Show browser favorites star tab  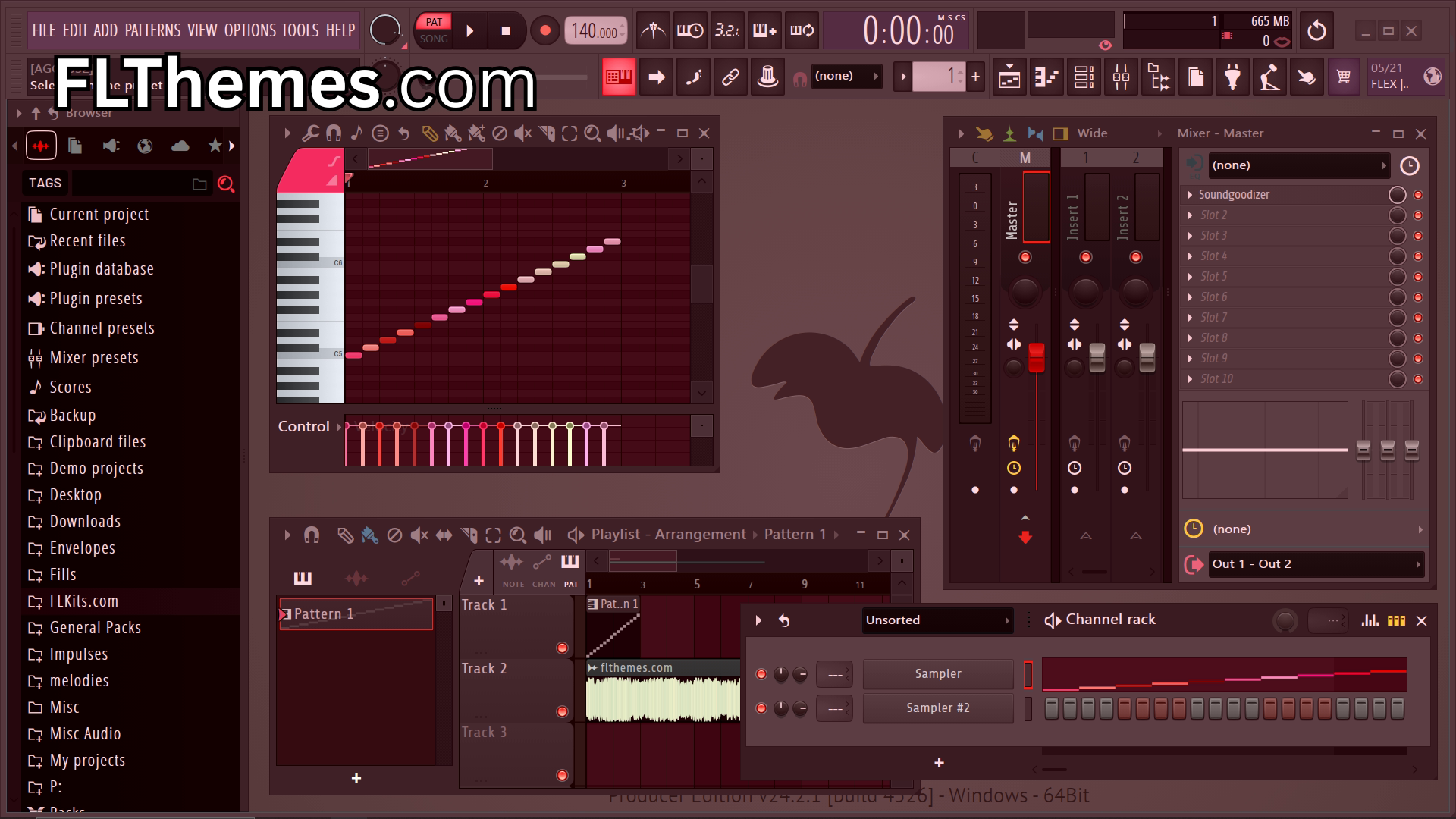(x=215, y=146)
